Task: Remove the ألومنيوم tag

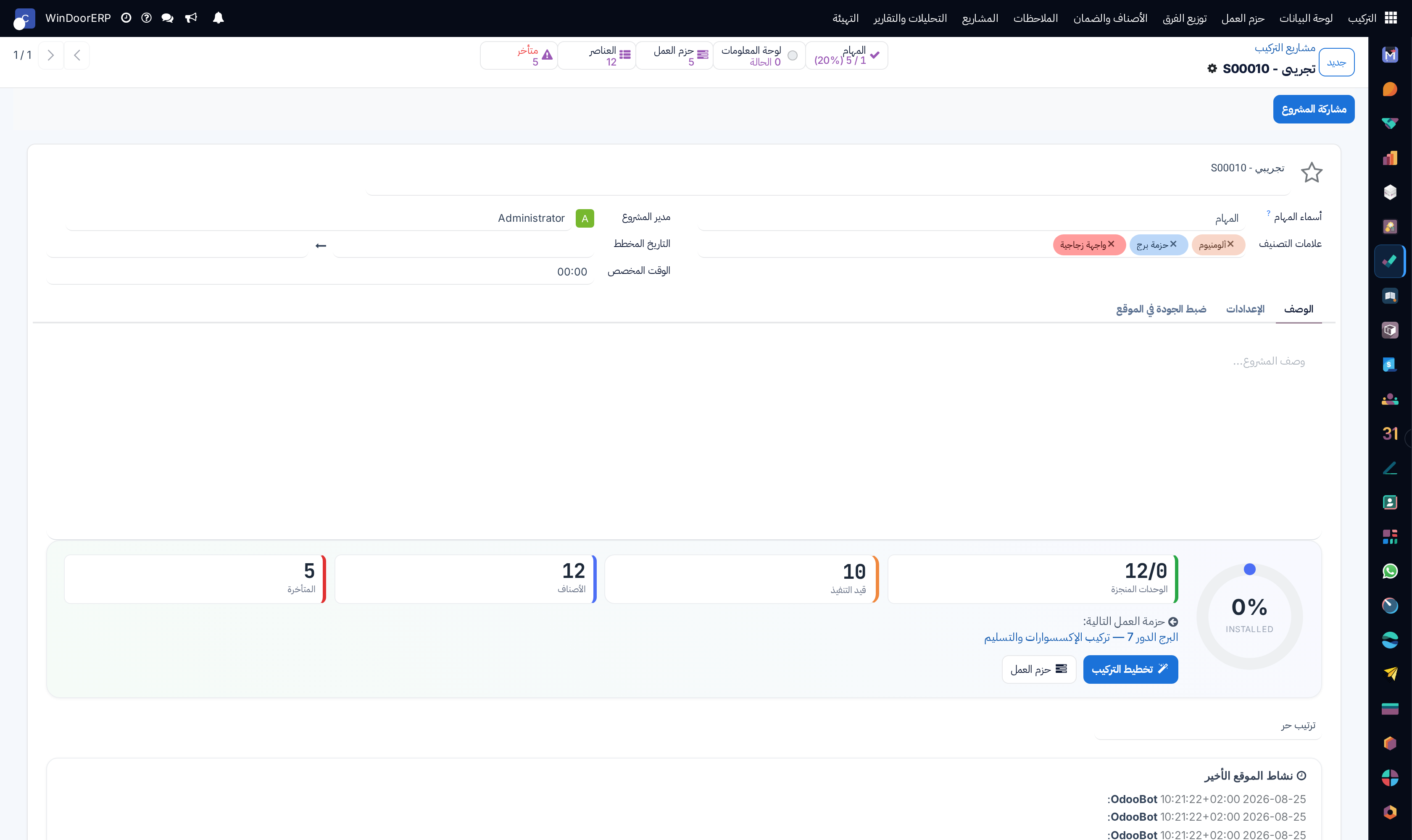Action: coord(1230,244)
